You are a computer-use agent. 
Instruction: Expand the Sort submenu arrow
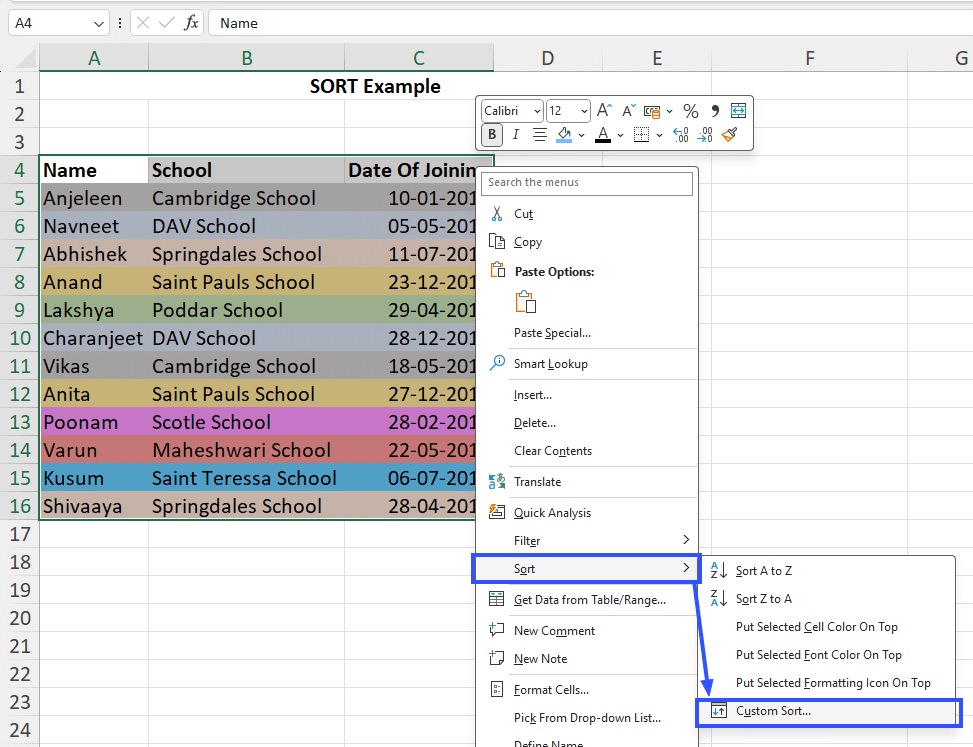686,568
